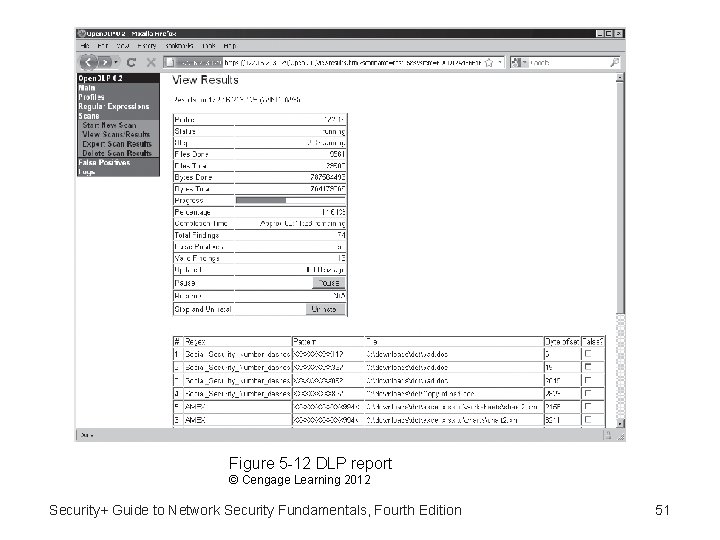720x540 pixels.
Task: Click the vertical scrollbar thumb
Action: pos(620,197)
